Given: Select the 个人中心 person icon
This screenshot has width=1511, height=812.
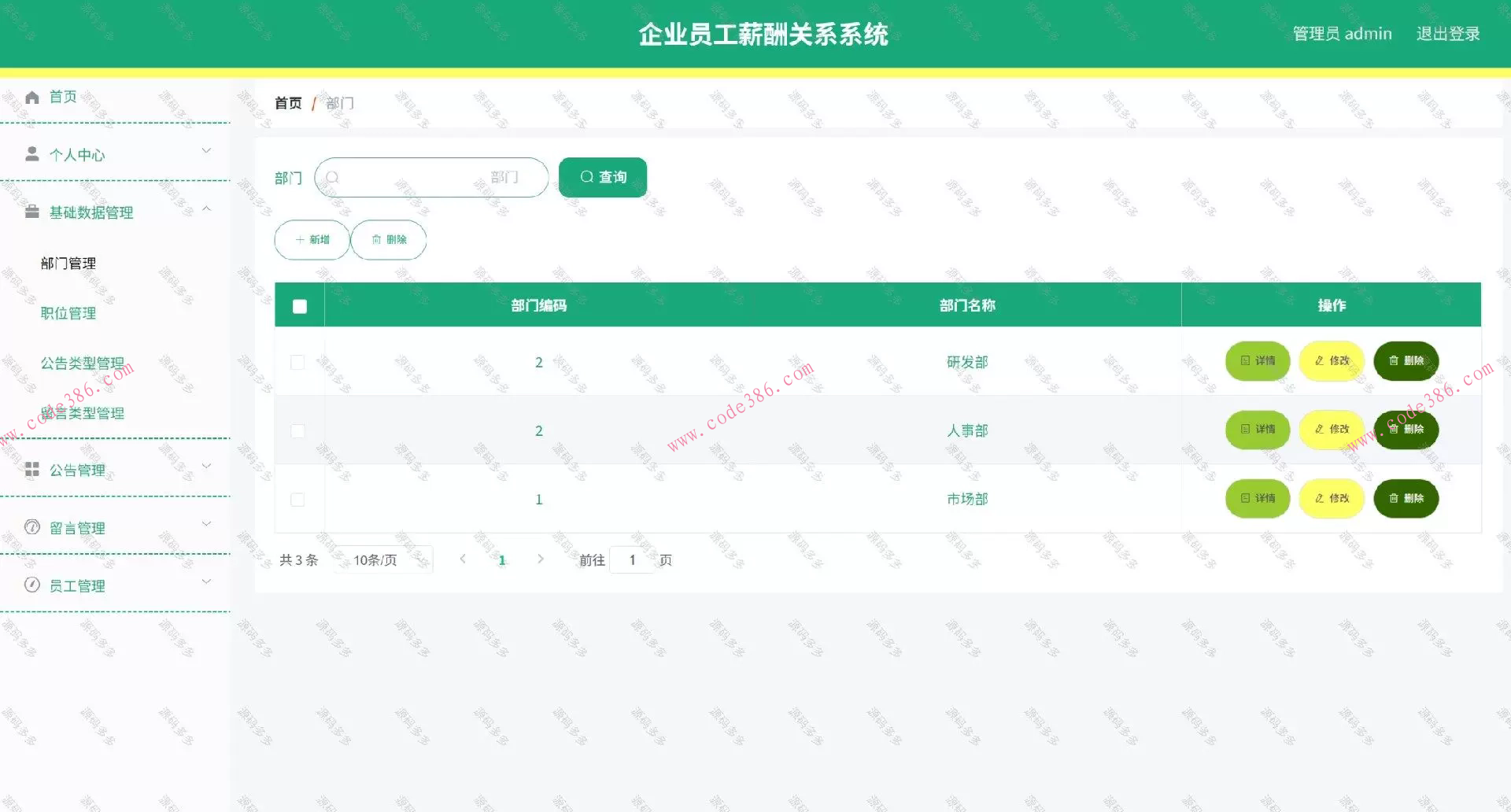Looking at the screenshot, I should click(x=32, y=154).
